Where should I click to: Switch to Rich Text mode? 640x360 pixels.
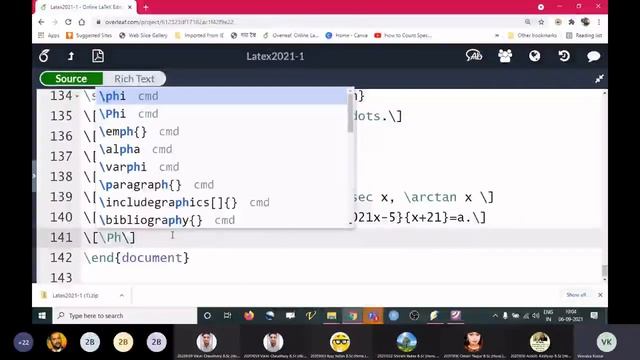tap(134, 79)
